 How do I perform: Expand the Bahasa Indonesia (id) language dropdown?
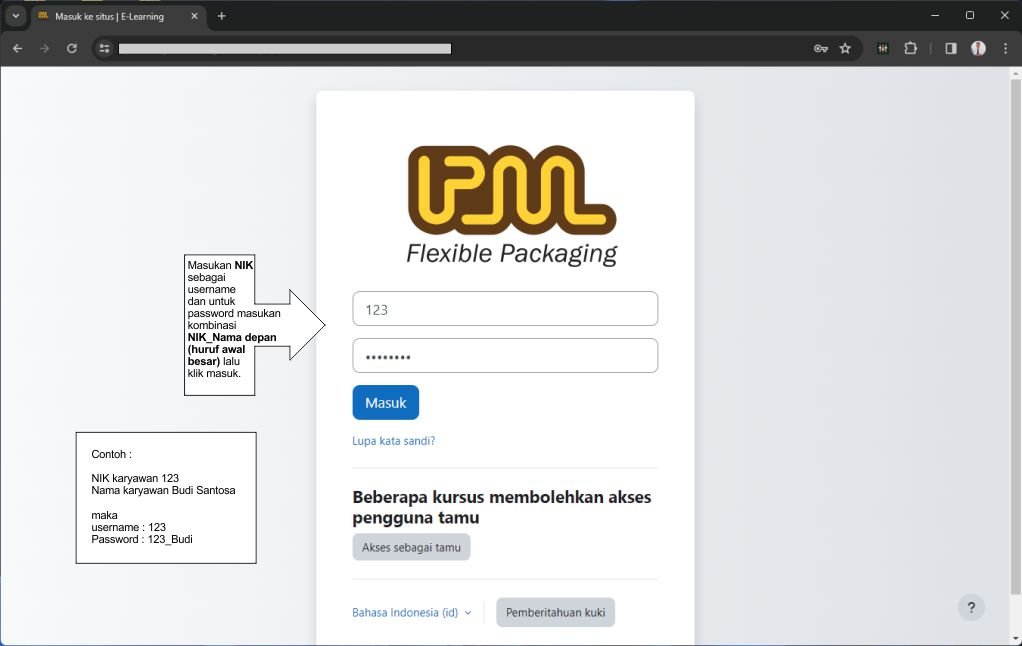point(411,613)
